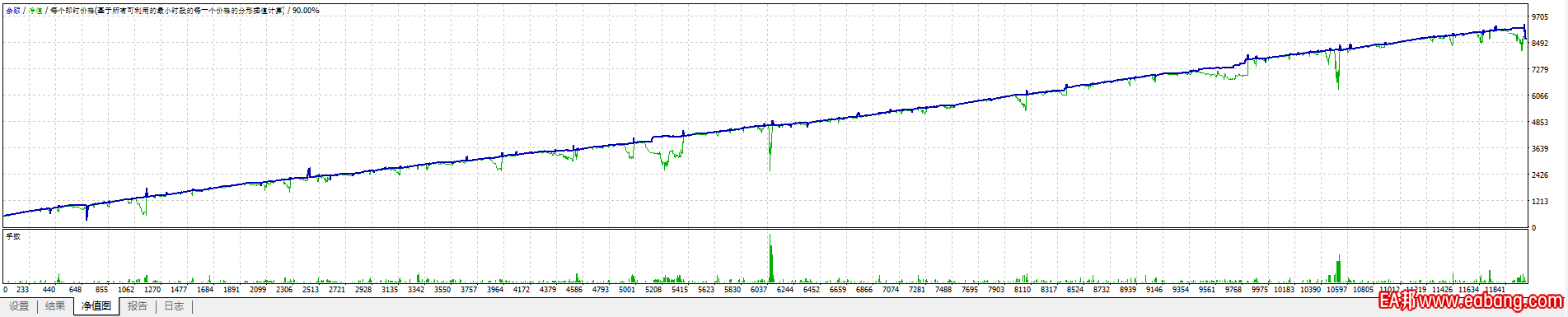Click the 手数 lots panel label

click(13, 236)
